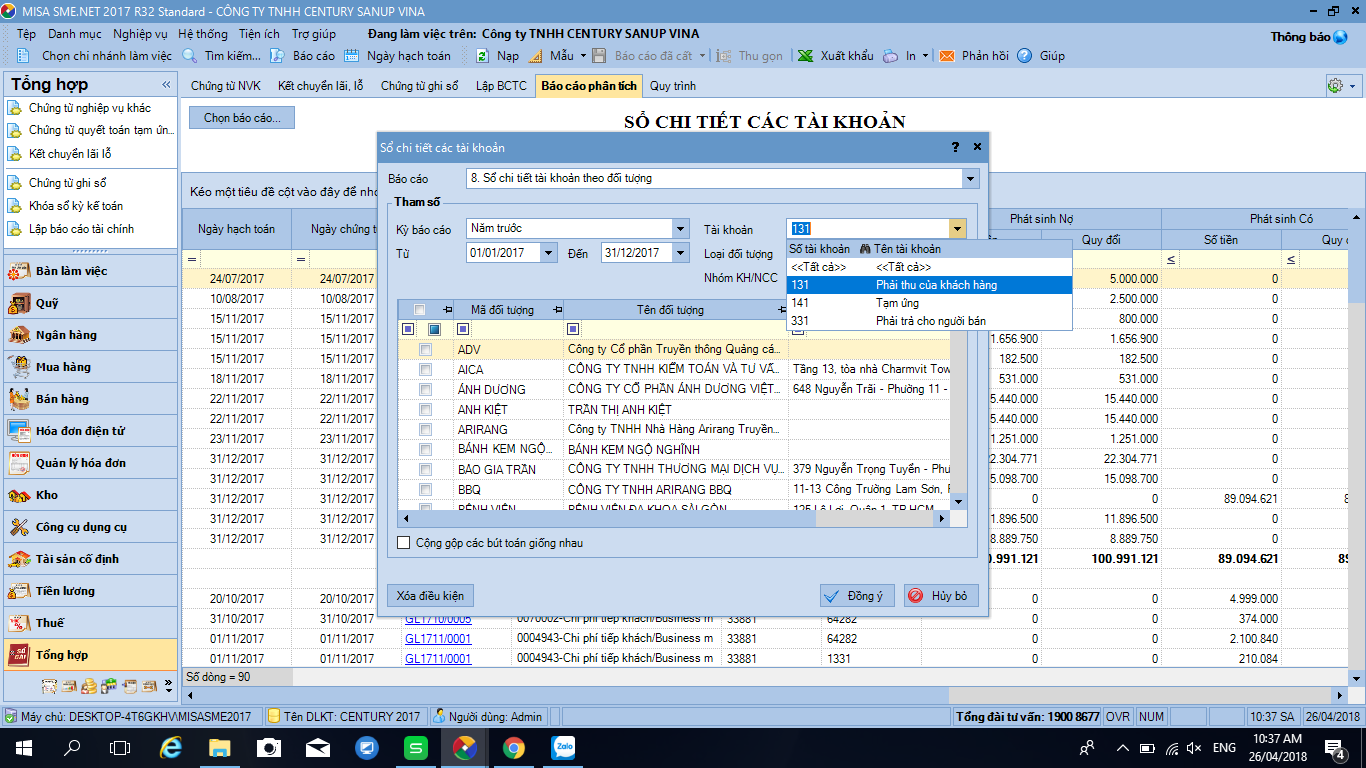The image size is (1366, 768).
Task: Open Khóa sổ kỳ kế toán in sidebar
Action: (76, 206)
